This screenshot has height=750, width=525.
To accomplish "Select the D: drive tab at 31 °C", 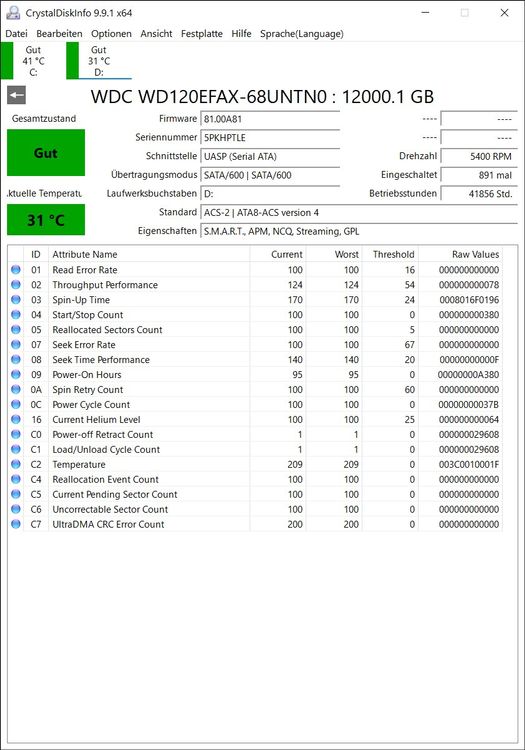I will tap(98, 61).
